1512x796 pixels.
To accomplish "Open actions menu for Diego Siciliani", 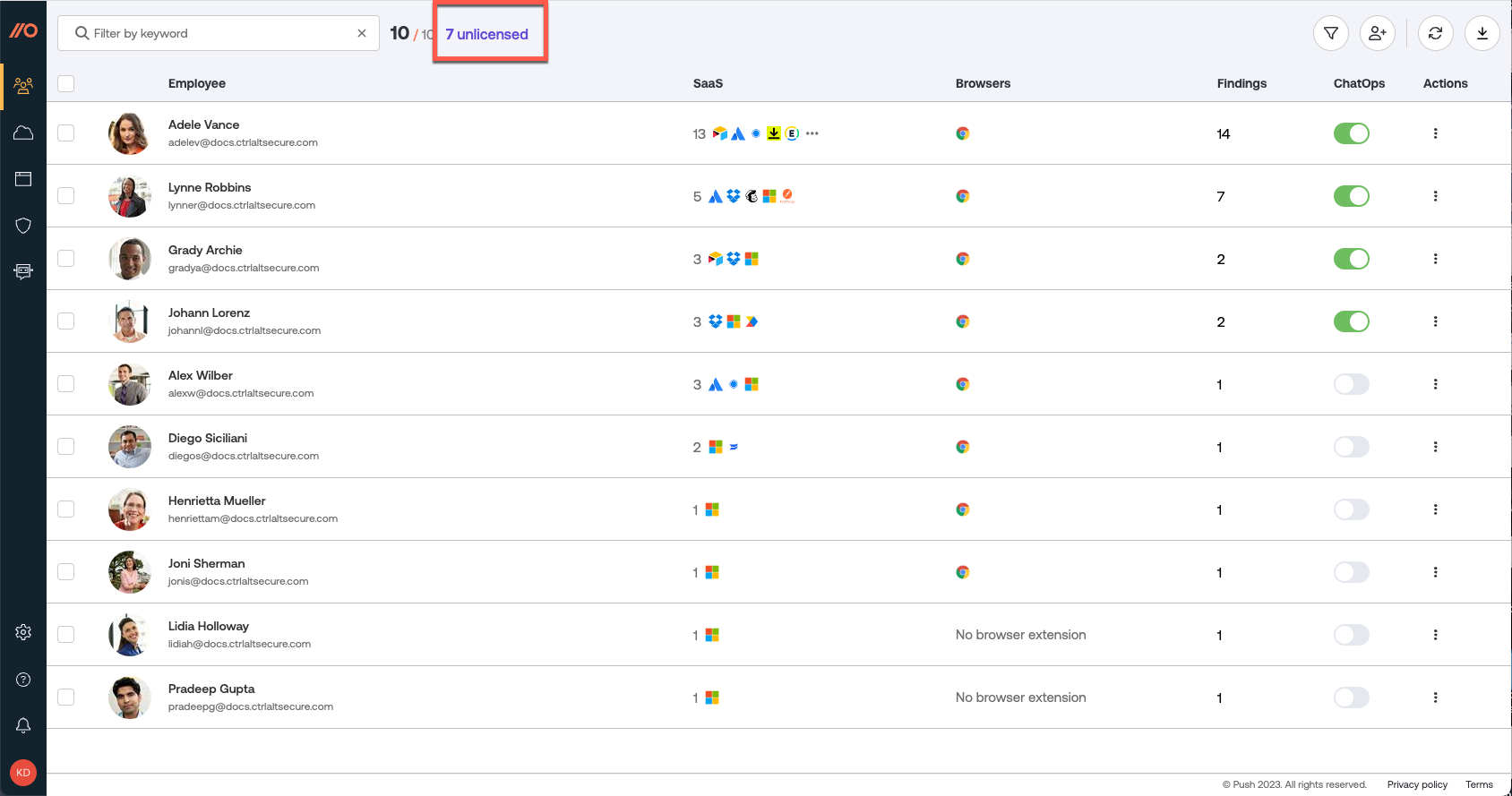I will [1435, 447].
